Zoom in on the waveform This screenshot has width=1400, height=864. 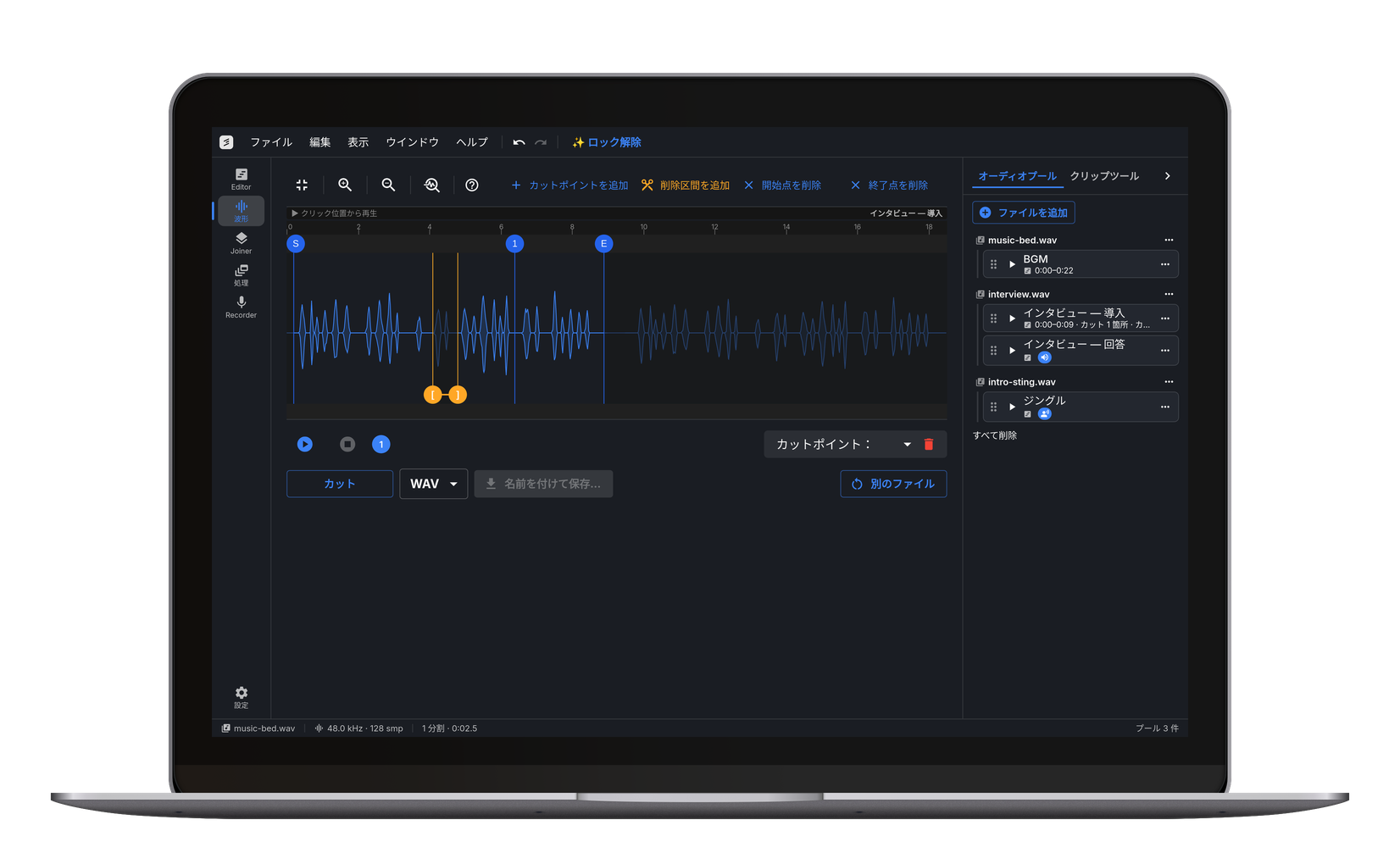pyautogui.click(x=345, y=185)
